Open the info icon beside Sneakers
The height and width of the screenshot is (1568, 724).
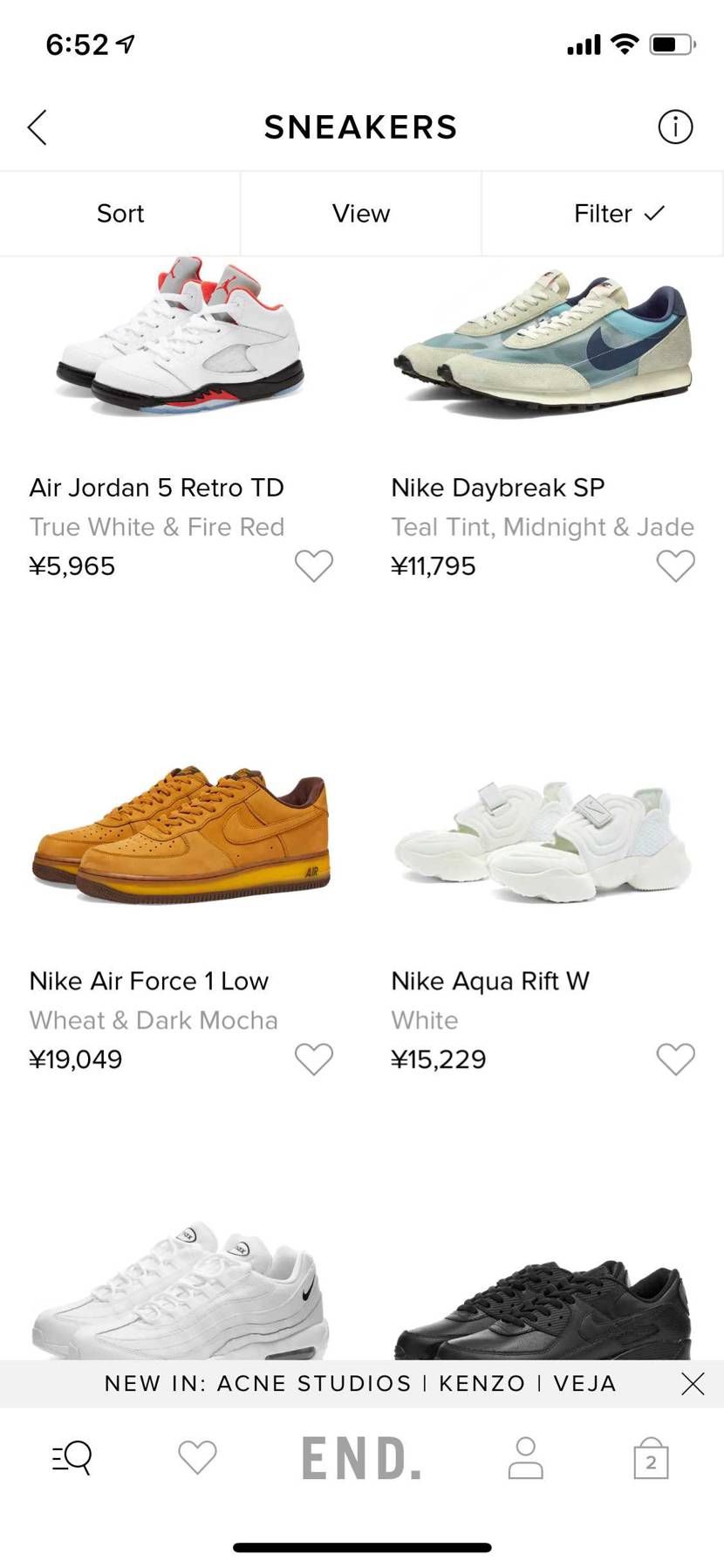click(x=675, y=127)
